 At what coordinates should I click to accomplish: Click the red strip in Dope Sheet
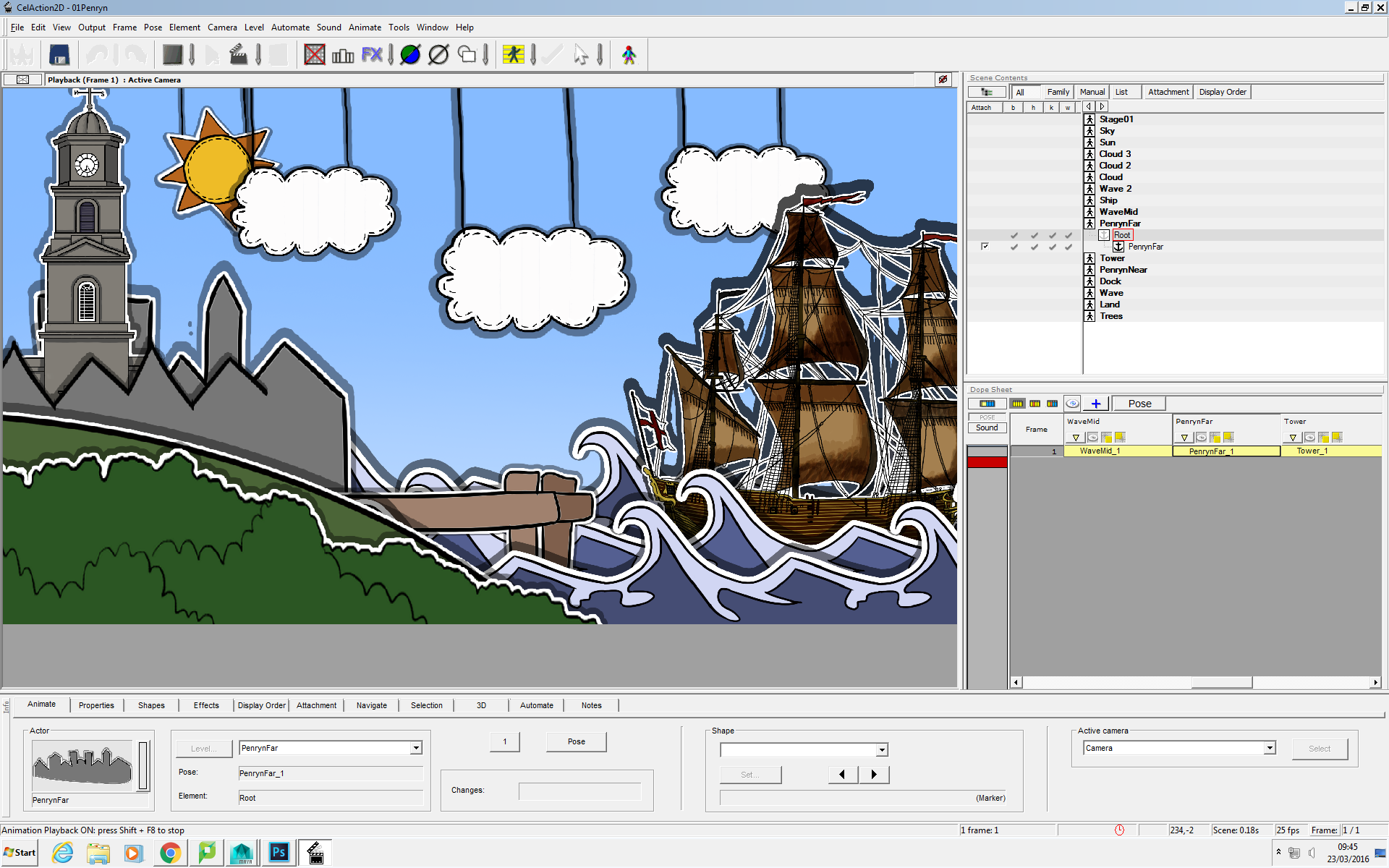[987, 461]
